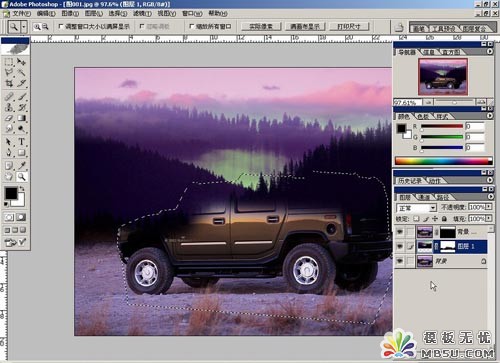Click the 打印尺寸 button
This screenshot has height=363, width=500.
(349, 26)
